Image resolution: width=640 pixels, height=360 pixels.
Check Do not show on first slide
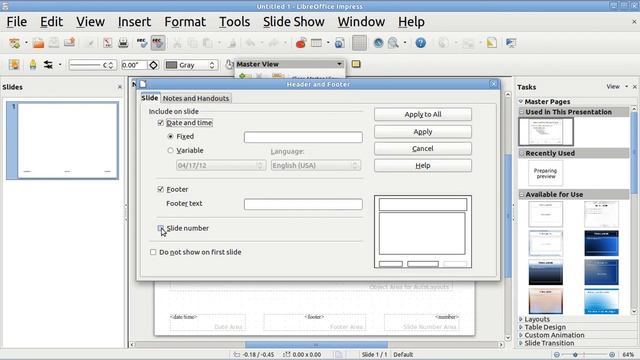tap(153, 252)
